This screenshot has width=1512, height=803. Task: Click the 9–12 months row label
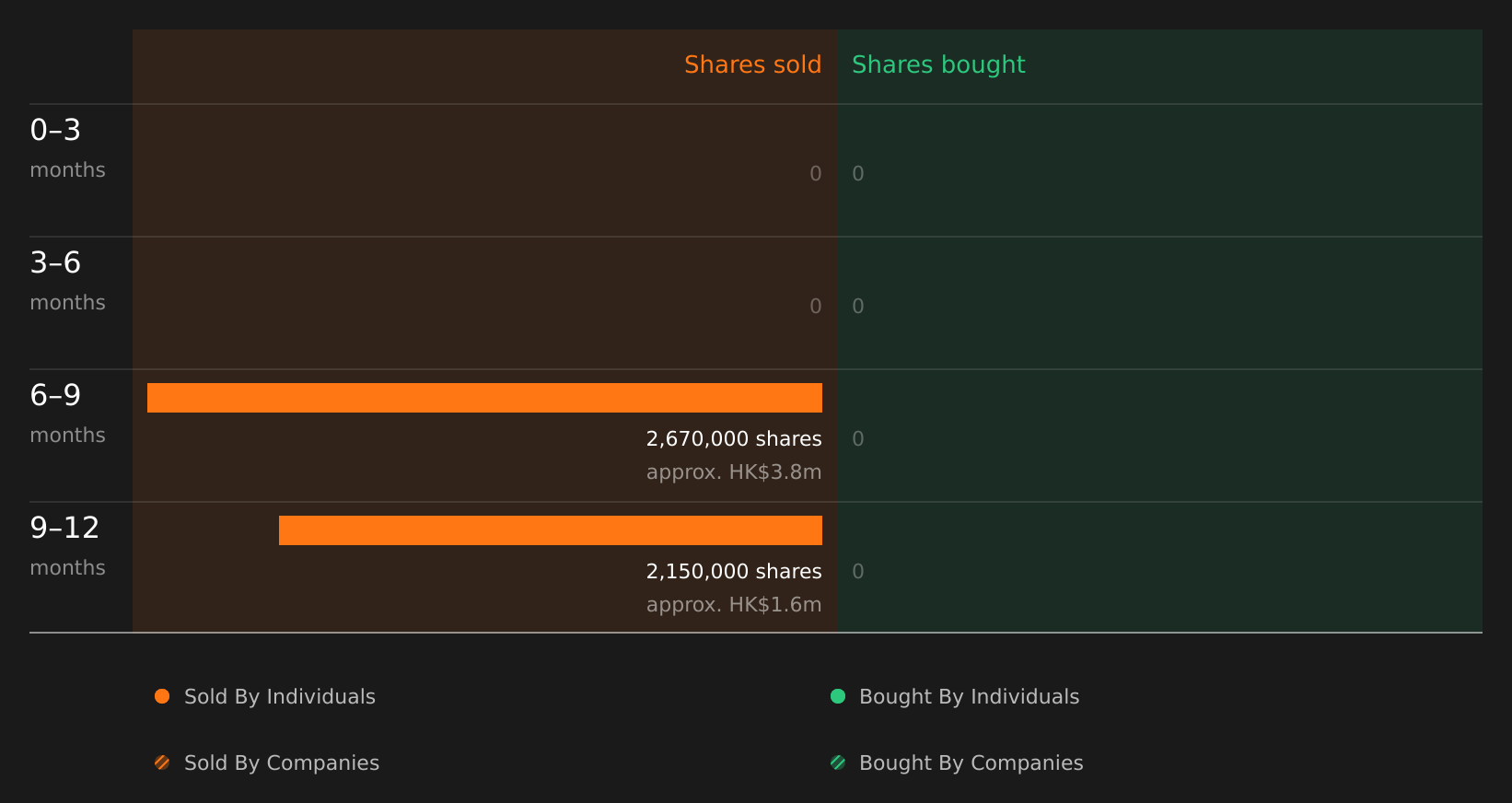coord(67,546)
